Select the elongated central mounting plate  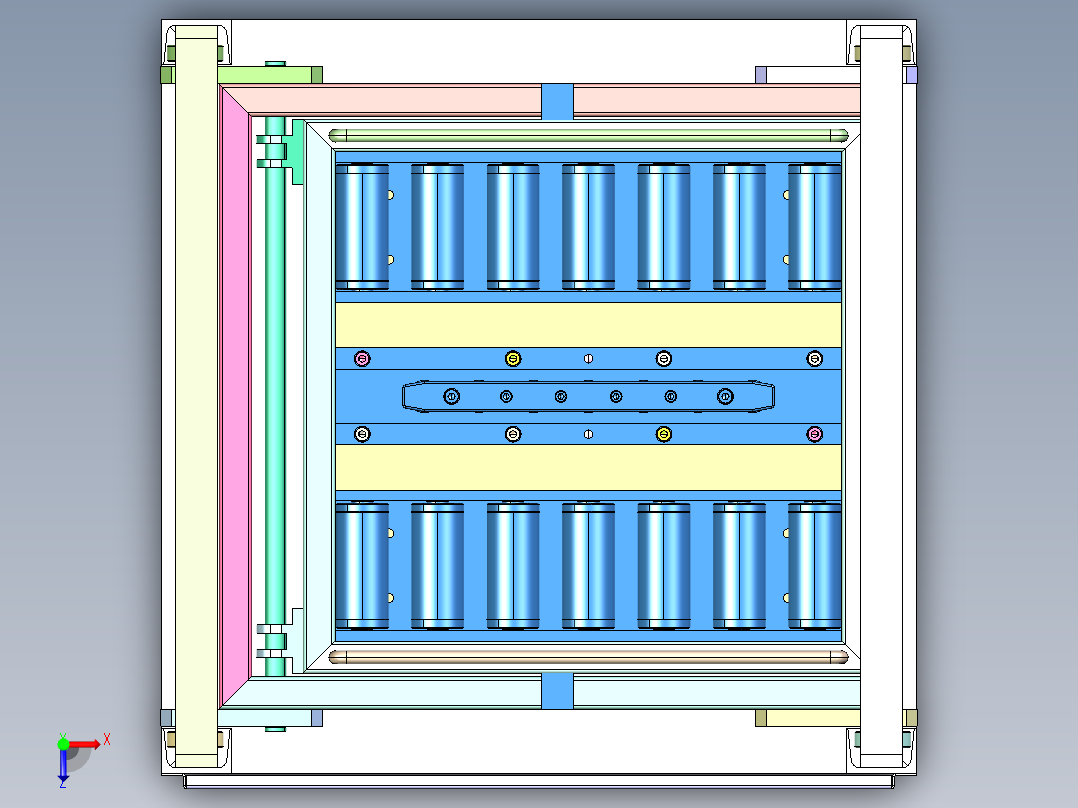tap(588, 396)
